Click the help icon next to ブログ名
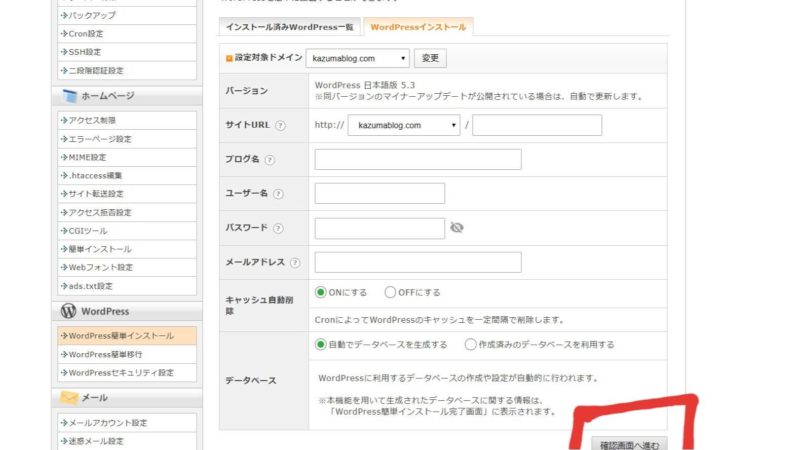 tap(269, 160)
